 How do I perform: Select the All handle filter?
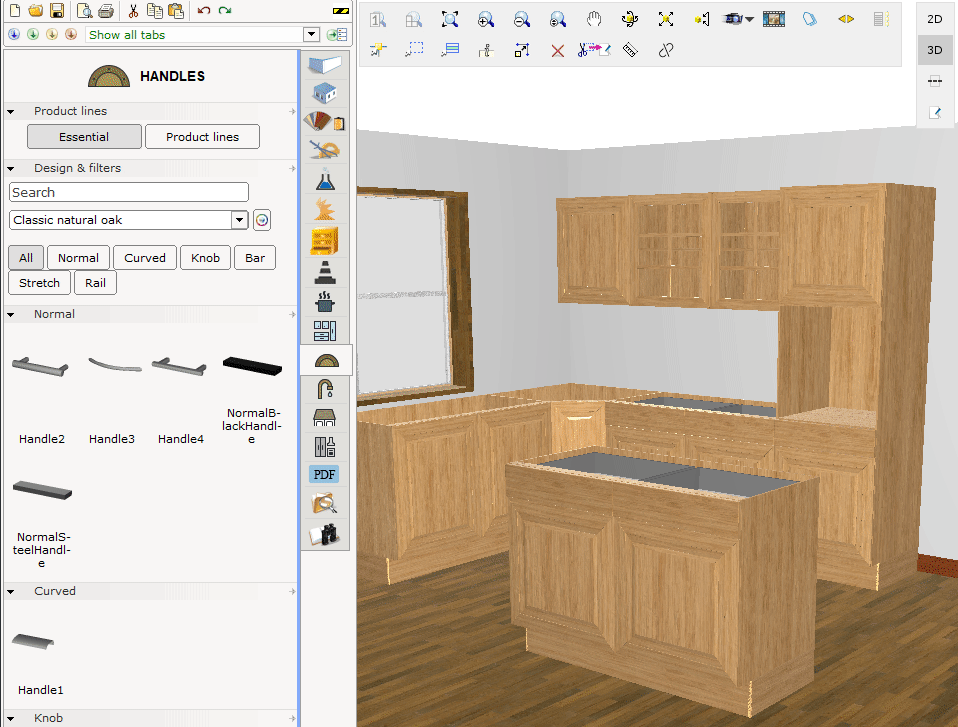coord(26,258)
